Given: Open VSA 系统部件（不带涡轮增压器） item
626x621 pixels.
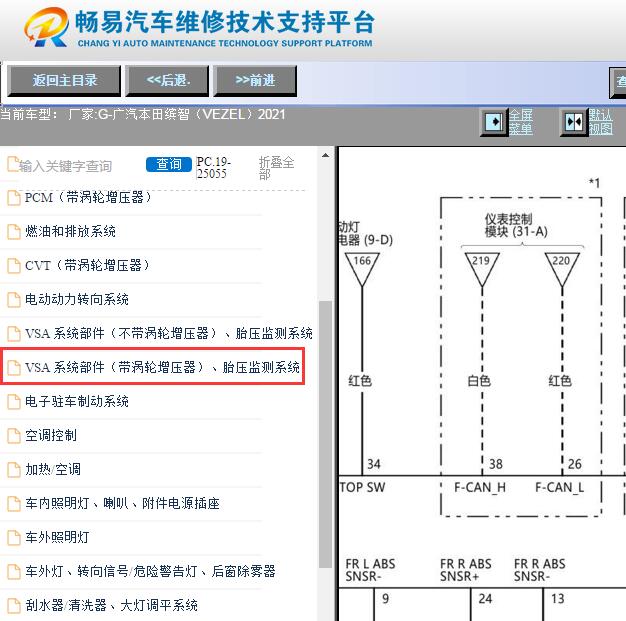Looking at the screenshot, I should [168, 333].
